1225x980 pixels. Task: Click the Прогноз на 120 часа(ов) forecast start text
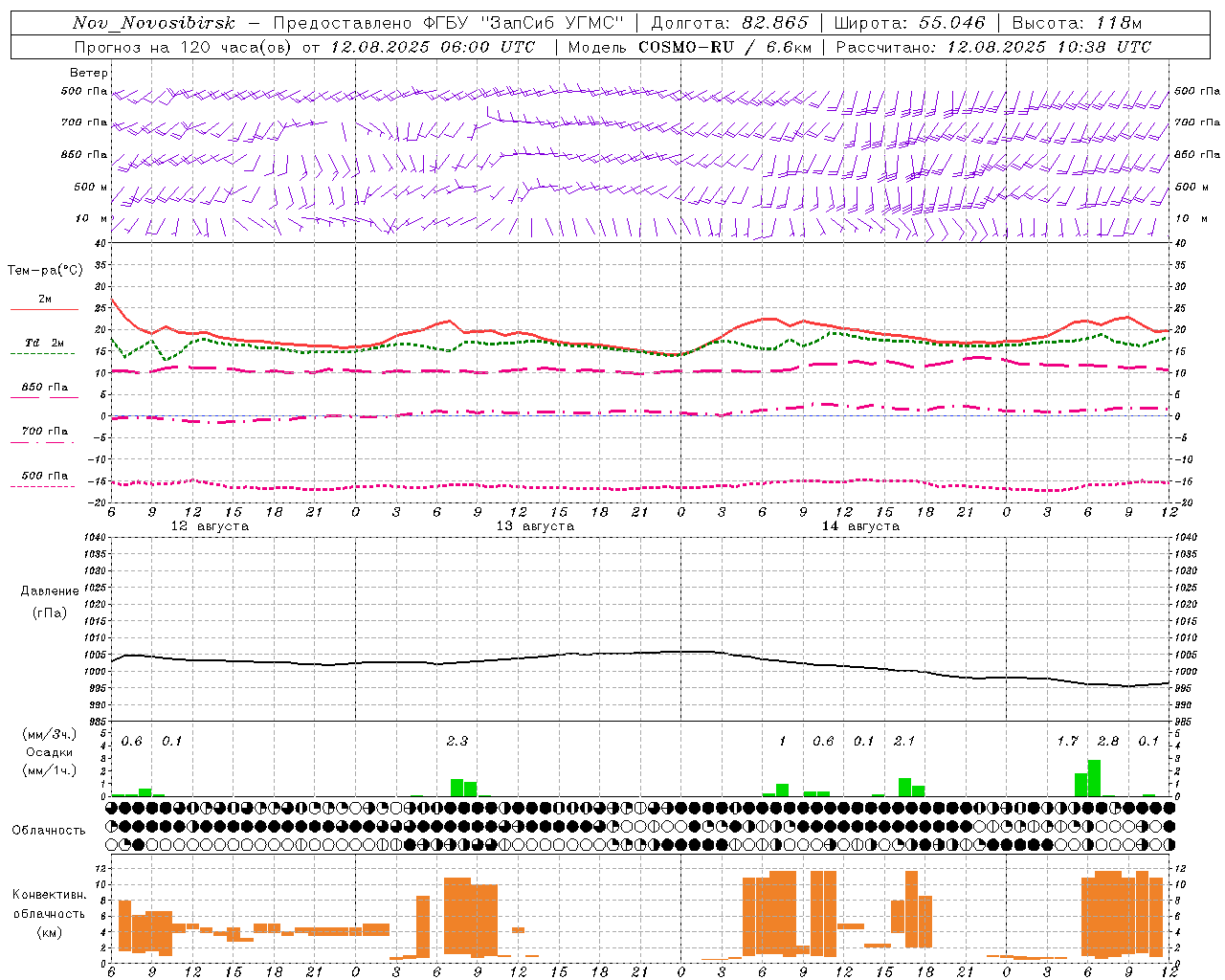click(x=304, y=47)
